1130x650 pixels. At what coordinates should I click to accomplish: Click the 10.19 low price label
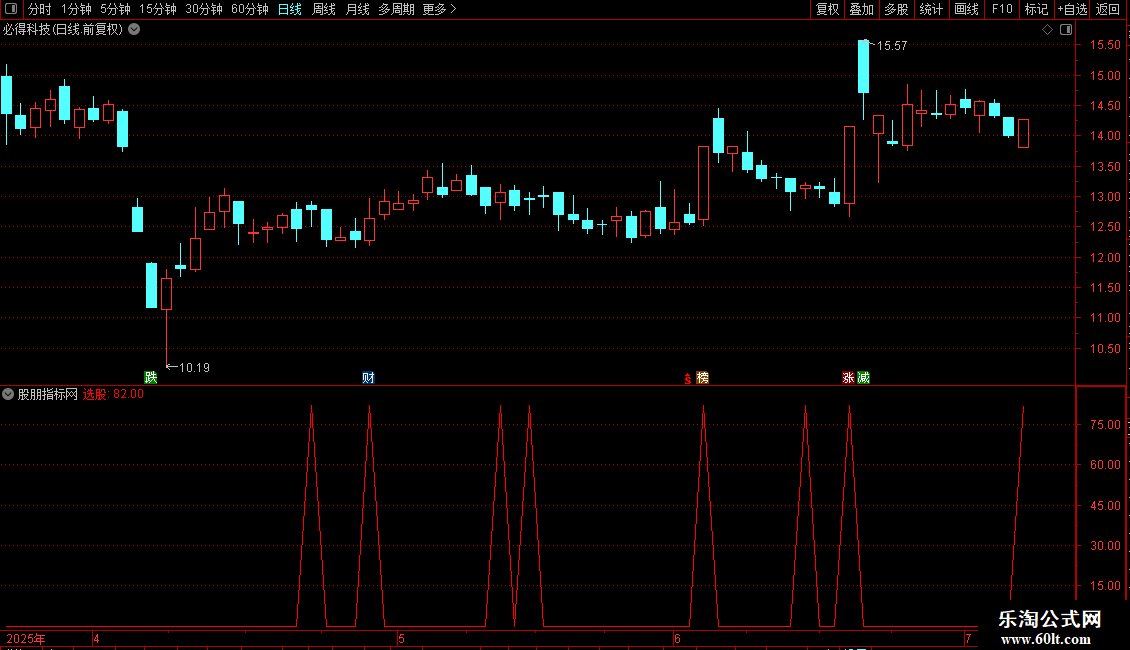(x=194, y=368)
